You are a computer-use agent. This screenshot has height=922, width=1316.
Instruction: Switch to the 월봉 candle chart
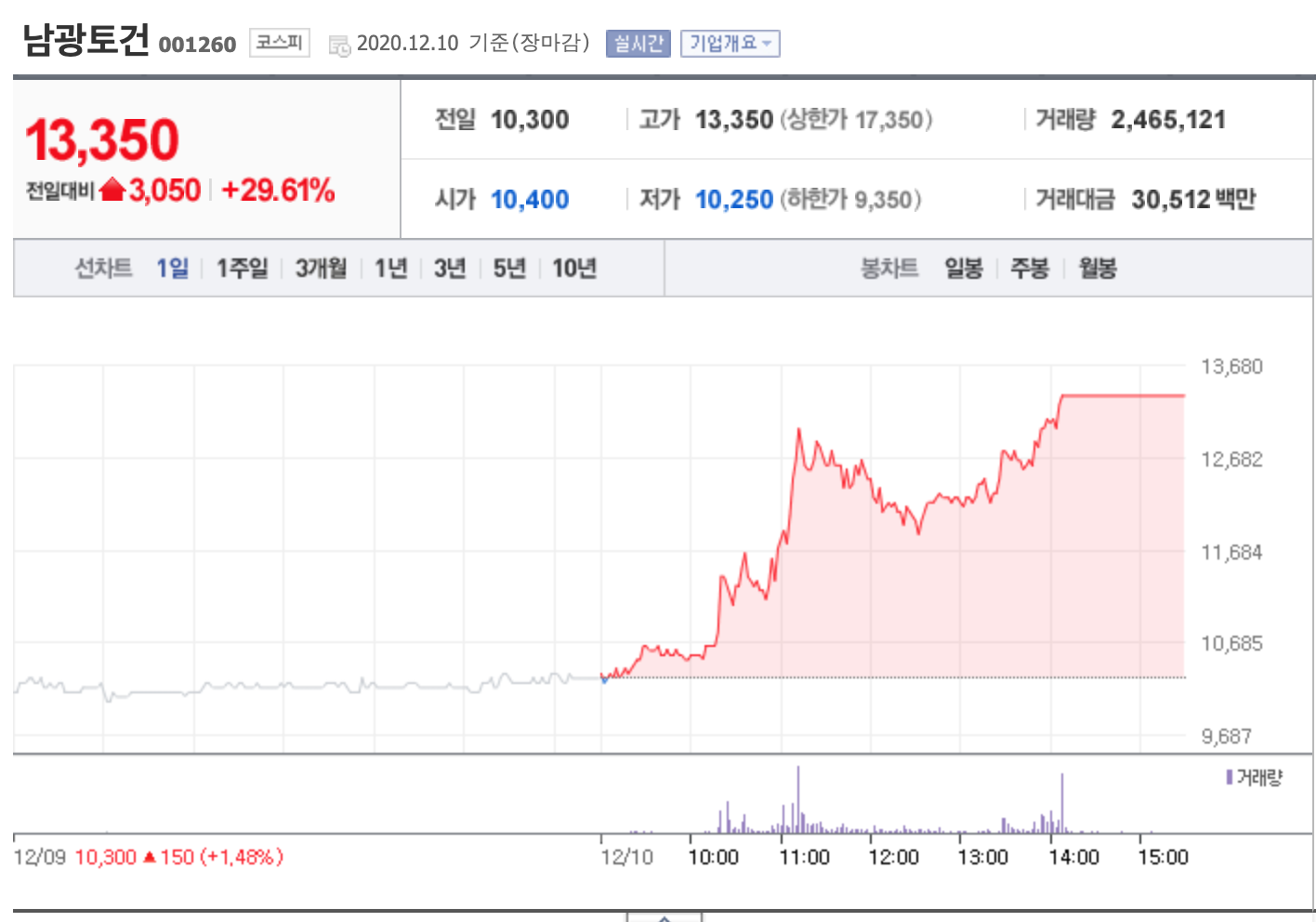(1098, 269)
